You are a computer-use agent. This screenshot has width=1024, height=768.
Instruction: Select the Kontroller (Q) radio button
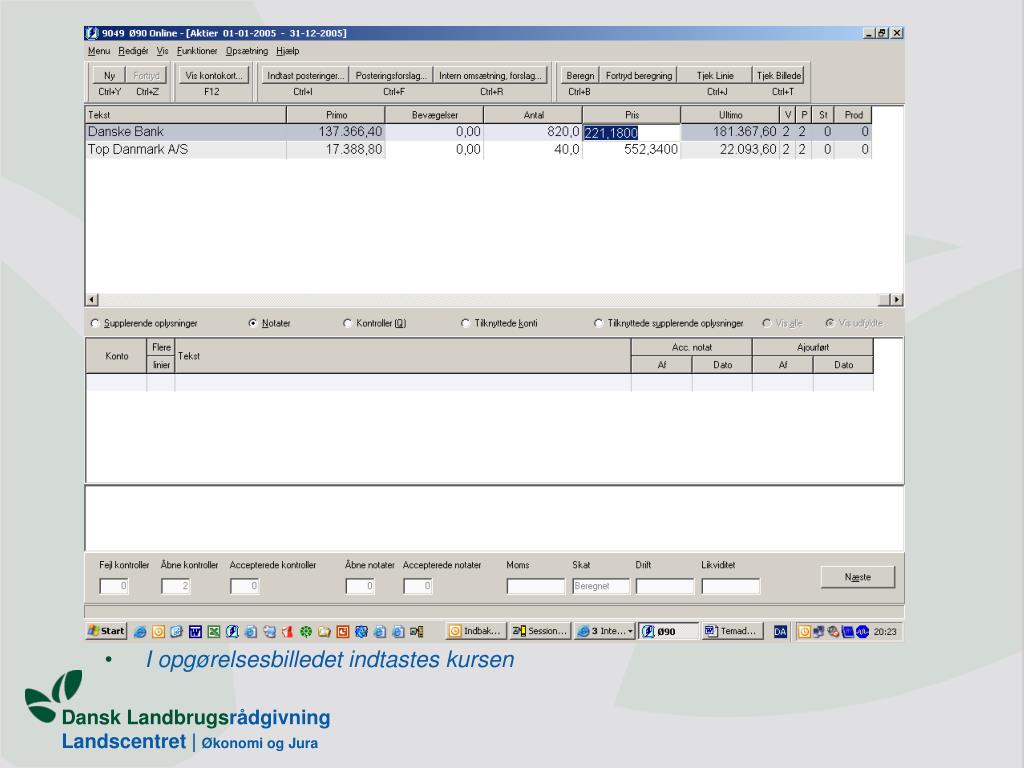[347, 323]
